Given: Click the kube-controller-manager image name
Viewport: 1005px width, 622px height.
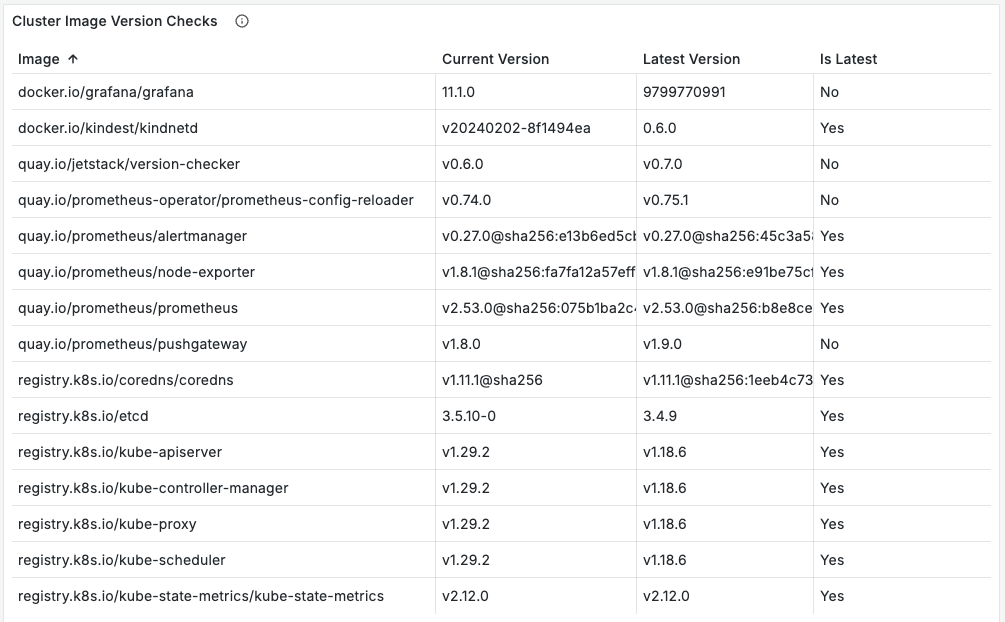Looking at the screenshot, I should pyautogui.click(x=151, y=488).
